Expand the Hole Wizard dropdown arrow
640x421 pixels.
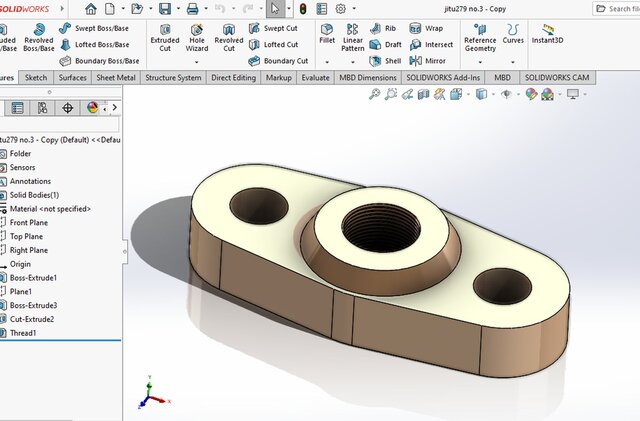tap(197, 62)
